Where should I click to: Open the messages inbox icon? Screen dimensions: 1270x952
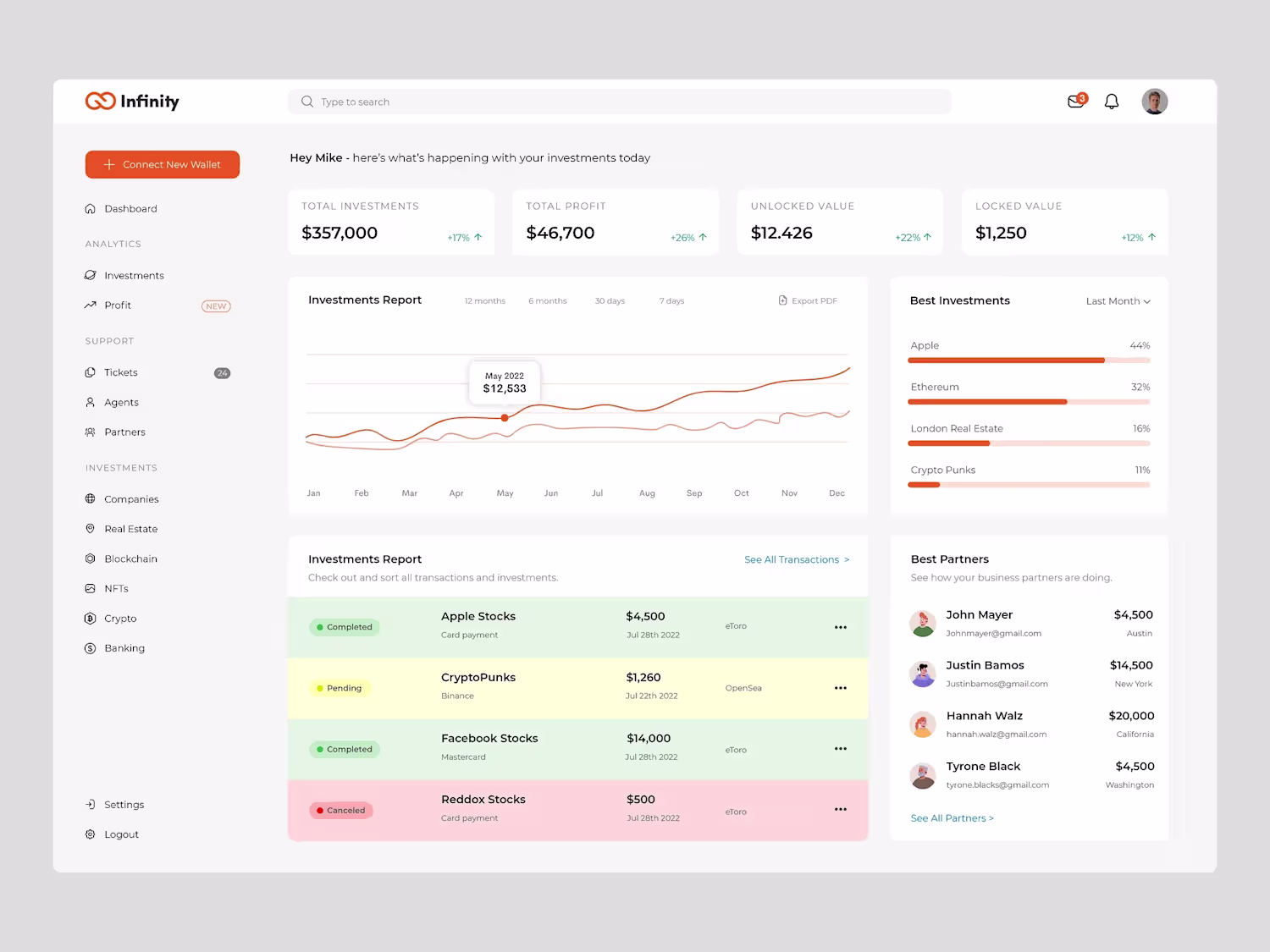point(1077,101)
